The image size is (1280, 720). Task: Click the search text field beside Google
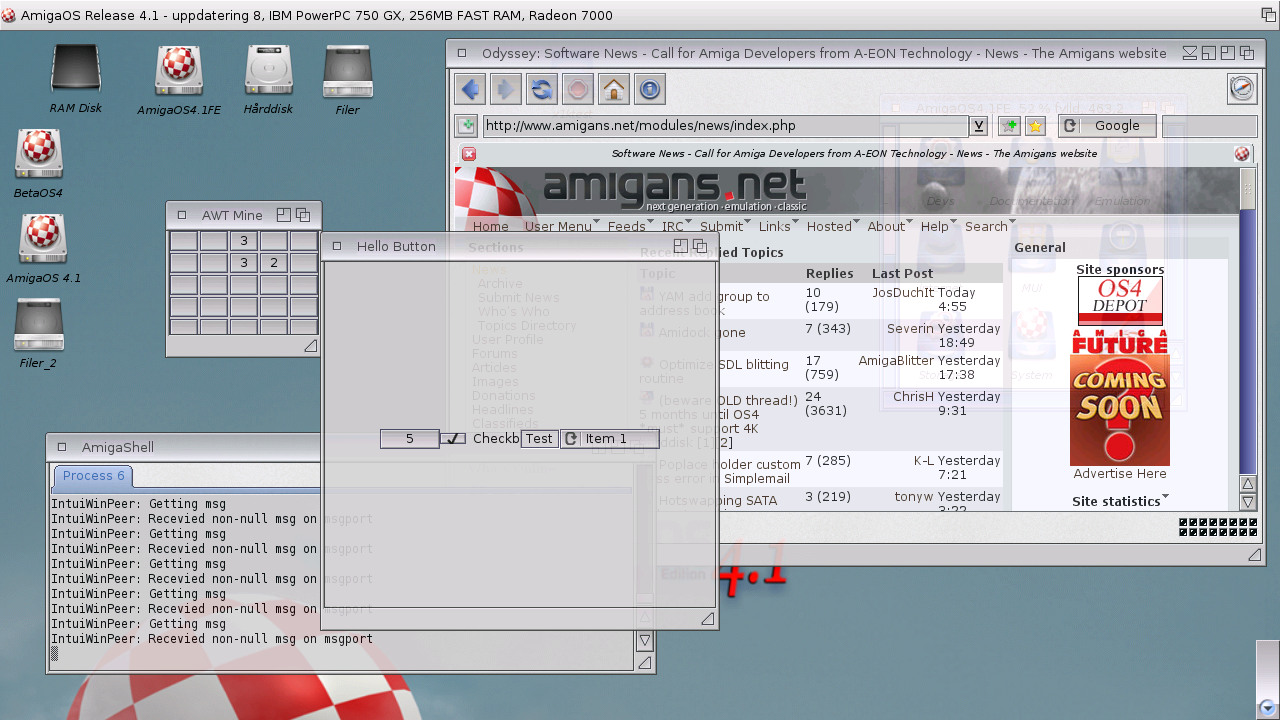click(x=1209, y=126)
